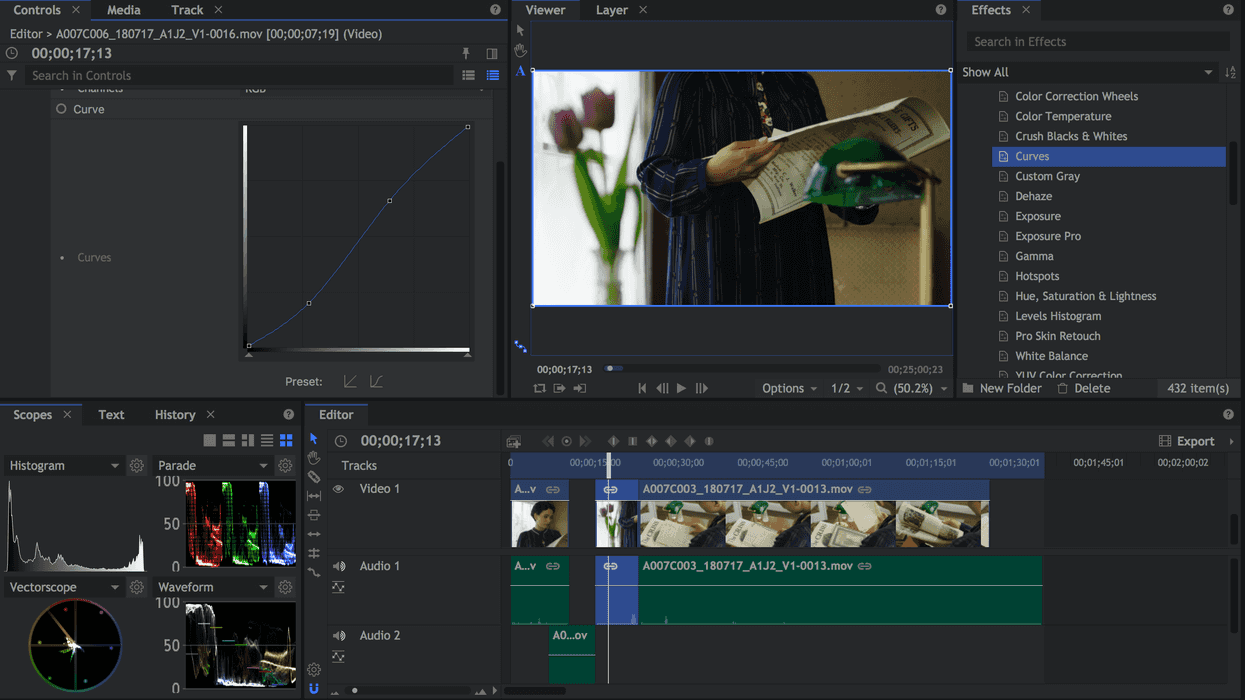Play the video in the Viewer
This screenshot has height=700, width=1245.
click(x=681, y=388)
